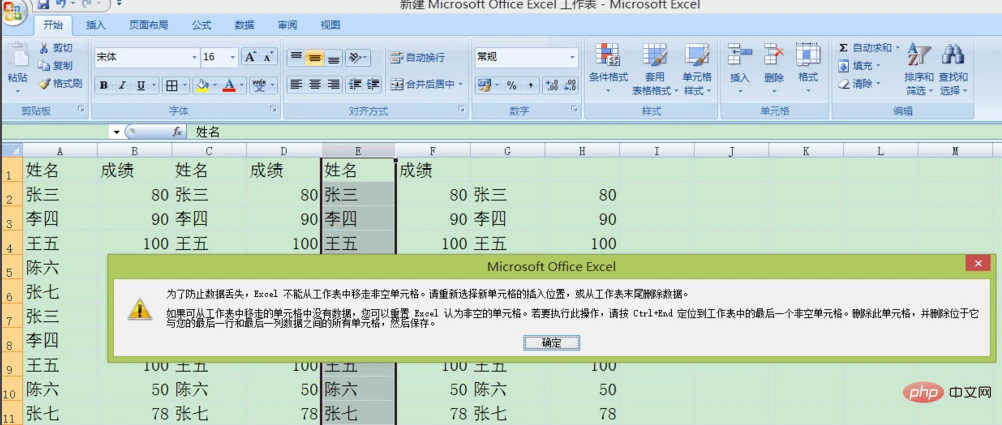
Task: Toggle Wrap Text (自动换行)
Action: (x=417, y=58)
